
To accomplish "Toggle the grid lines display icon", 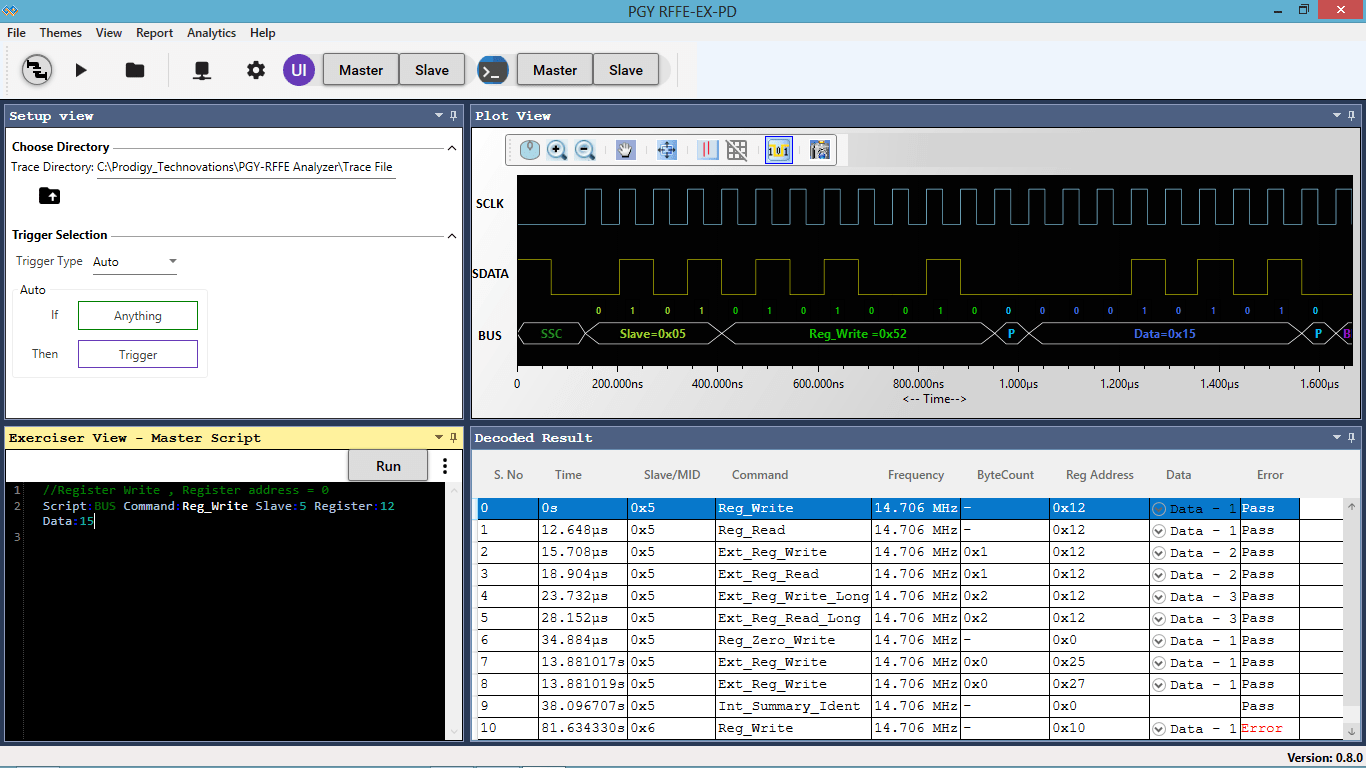I will (x=737, y=150).
